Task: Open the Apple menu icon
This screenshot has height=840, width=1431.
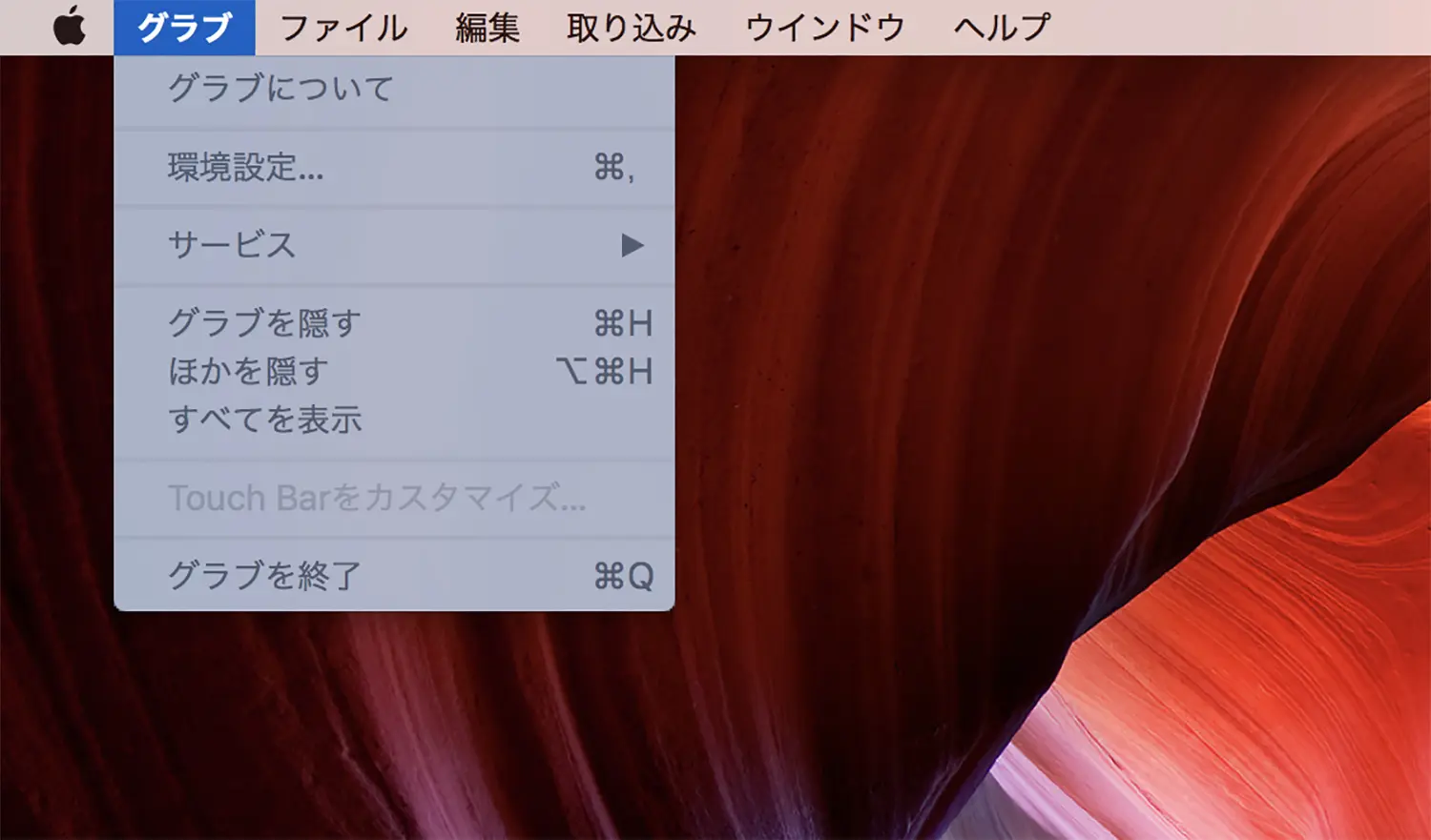Action: [x=69, y=27]
